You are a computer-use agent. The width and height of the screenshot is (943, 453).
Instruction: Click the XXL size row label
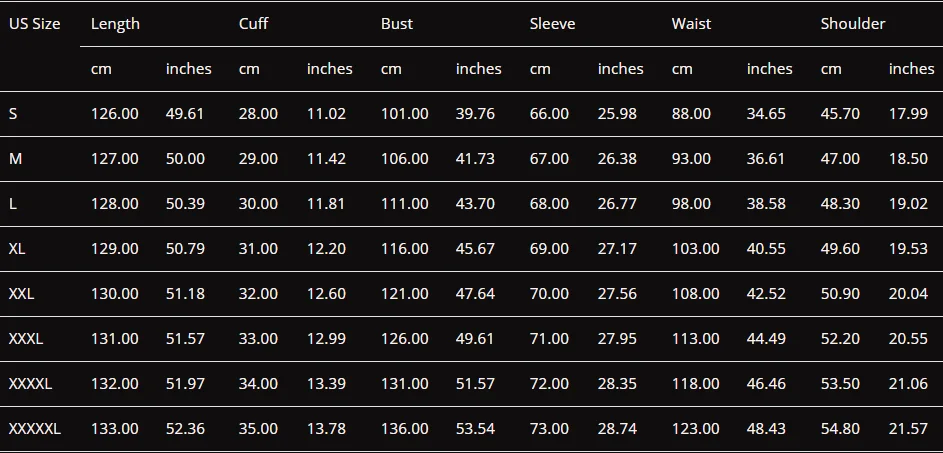(21, 294)
